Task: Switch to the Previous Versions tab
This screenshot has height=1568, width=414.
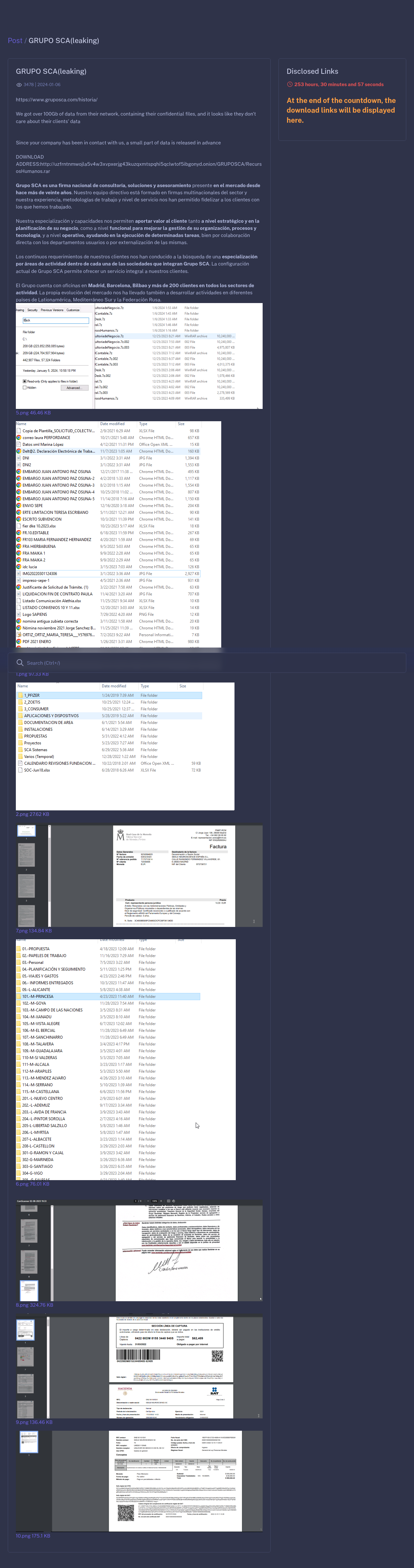Action: click(52, 310)
